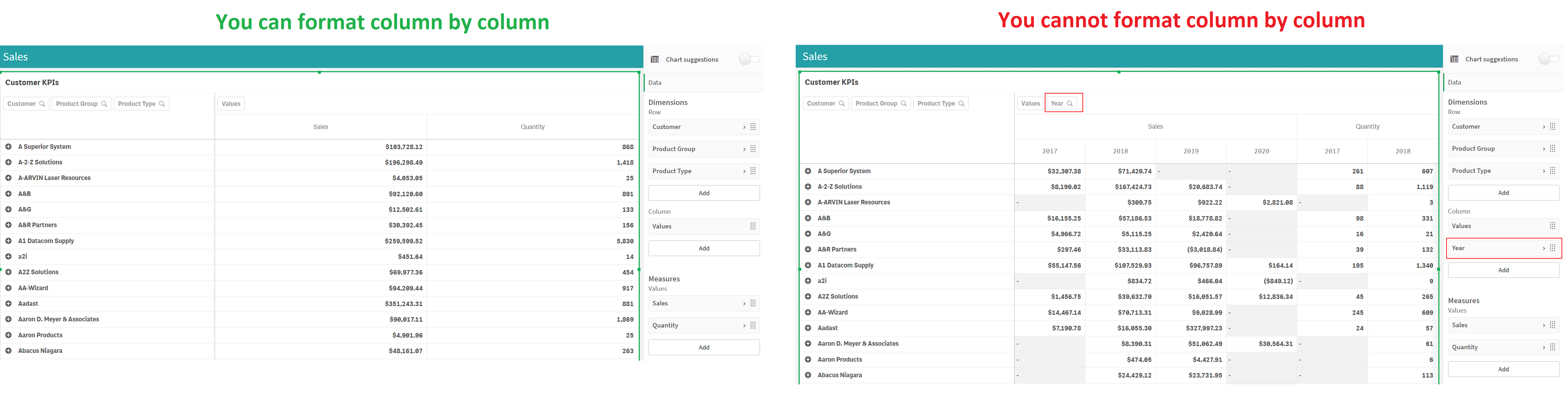The width and height of the screenshot is (1568, 412).
Task: Click the plus icon beside the left table's A Superior System
Action: (8, 147)
